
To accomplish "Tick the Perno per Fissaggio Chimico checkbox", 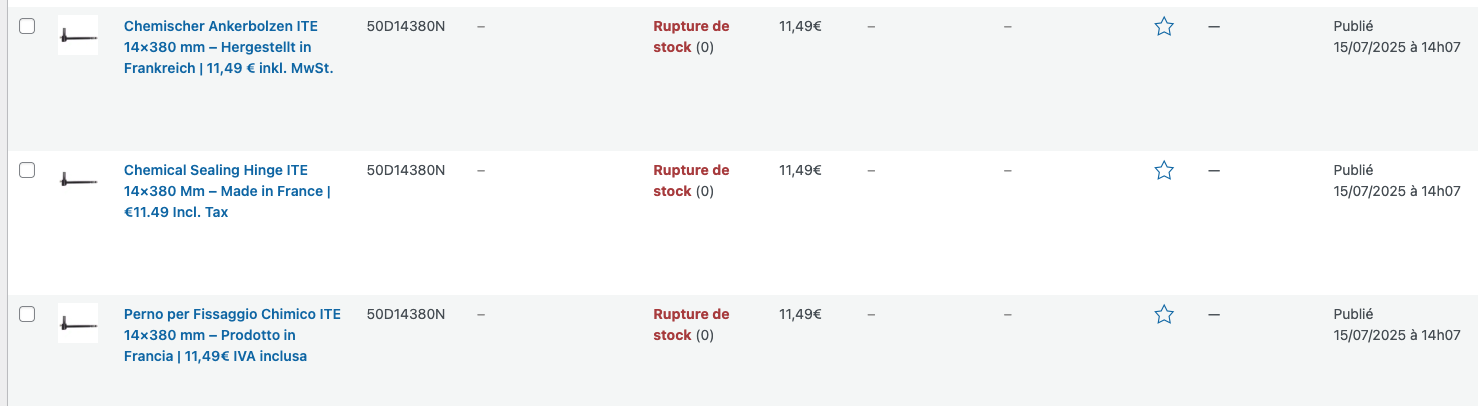I will pyautogui.click(x=28, y=314).
